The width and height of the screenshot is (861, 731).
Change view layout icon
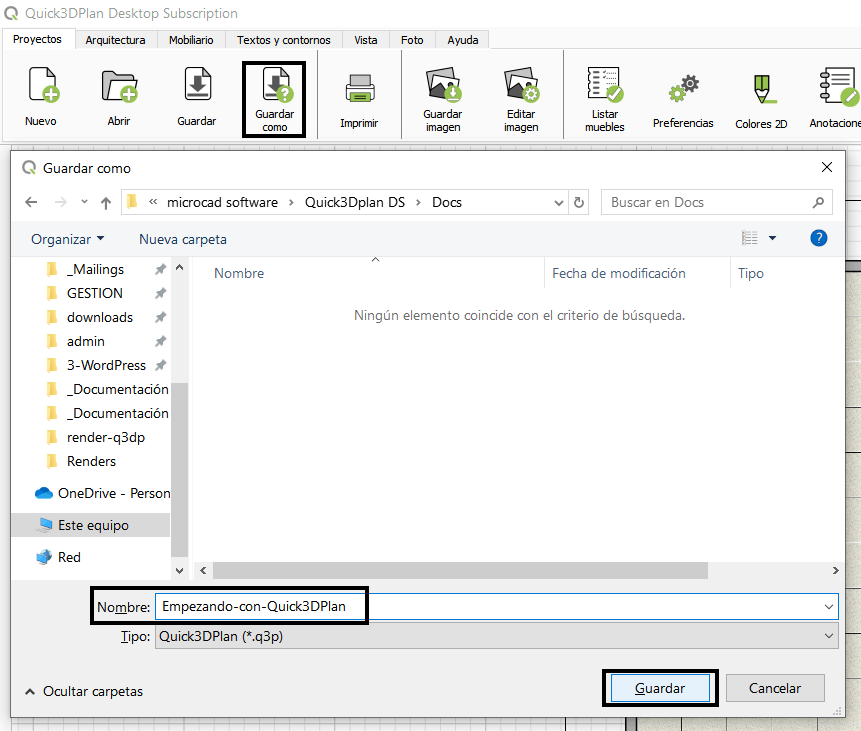point(750,238)
